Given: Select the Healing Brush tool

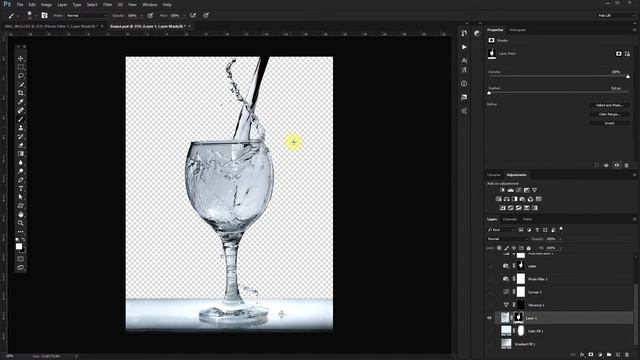Looking at the screenshot, I should pos(20,110).
